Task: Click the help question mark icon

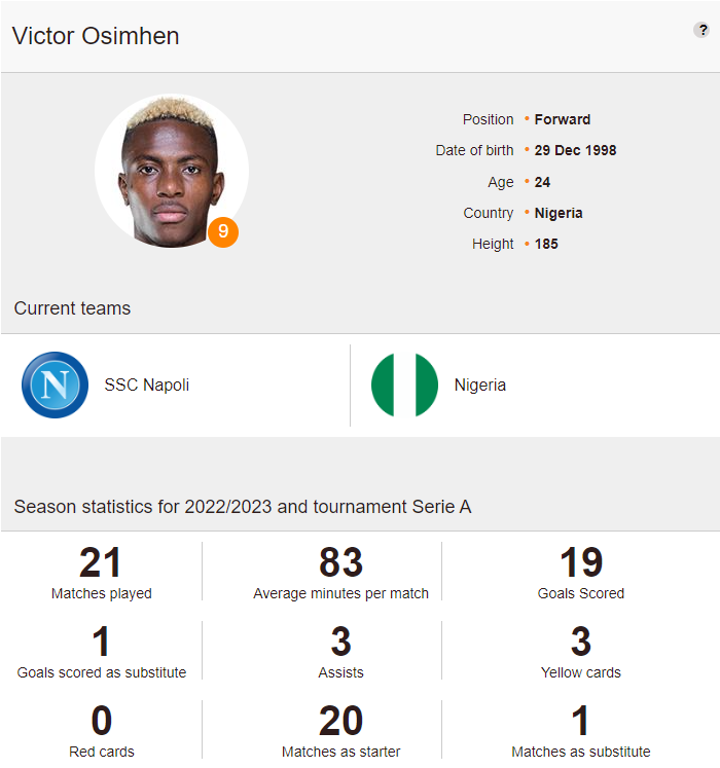Action: [701, 30]
